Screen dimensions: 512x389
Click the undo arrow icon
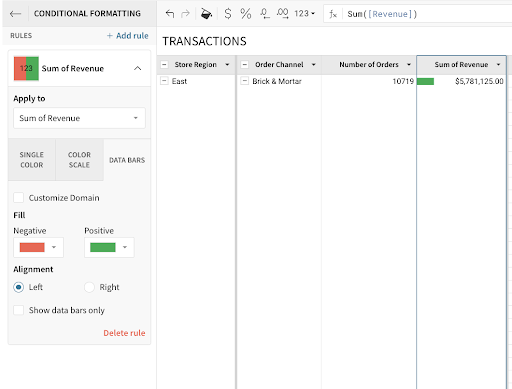tap(170, 14)
